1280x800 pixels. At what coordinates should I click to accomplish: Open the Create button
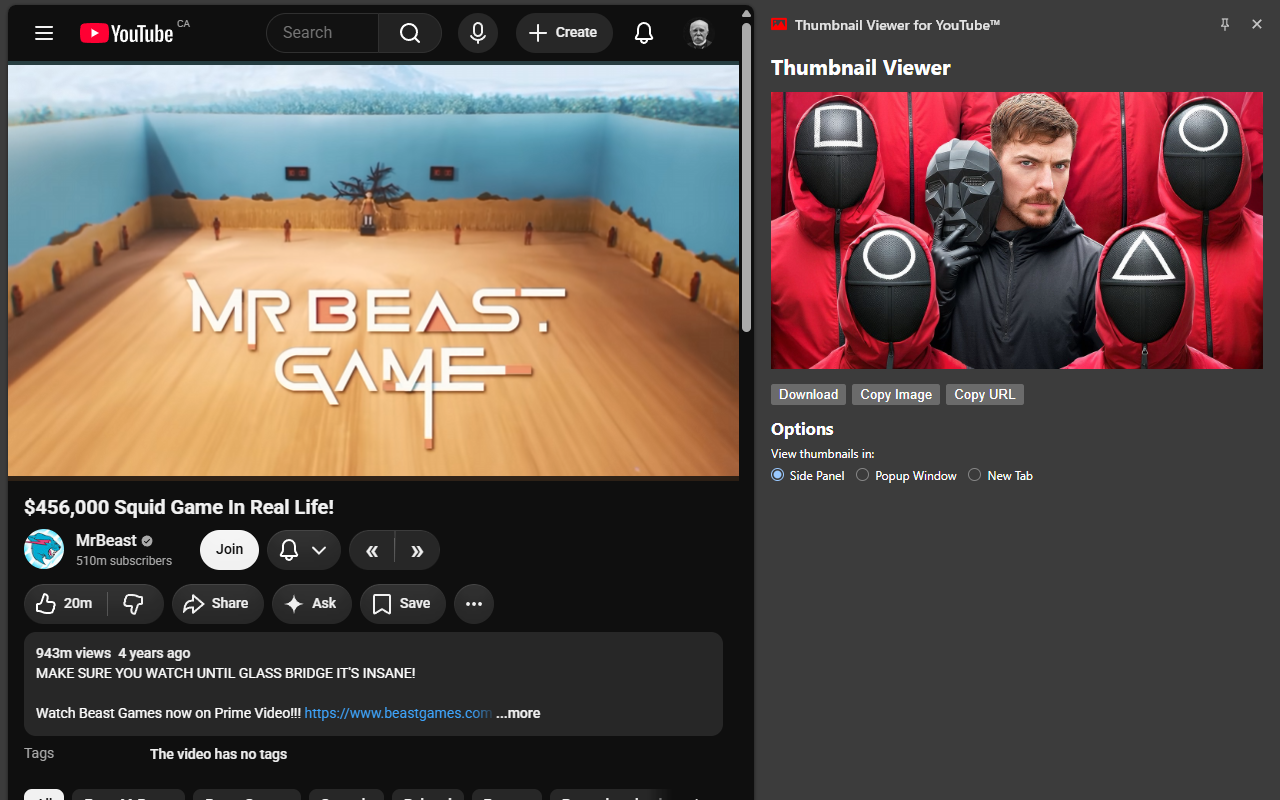coord(564,33)
